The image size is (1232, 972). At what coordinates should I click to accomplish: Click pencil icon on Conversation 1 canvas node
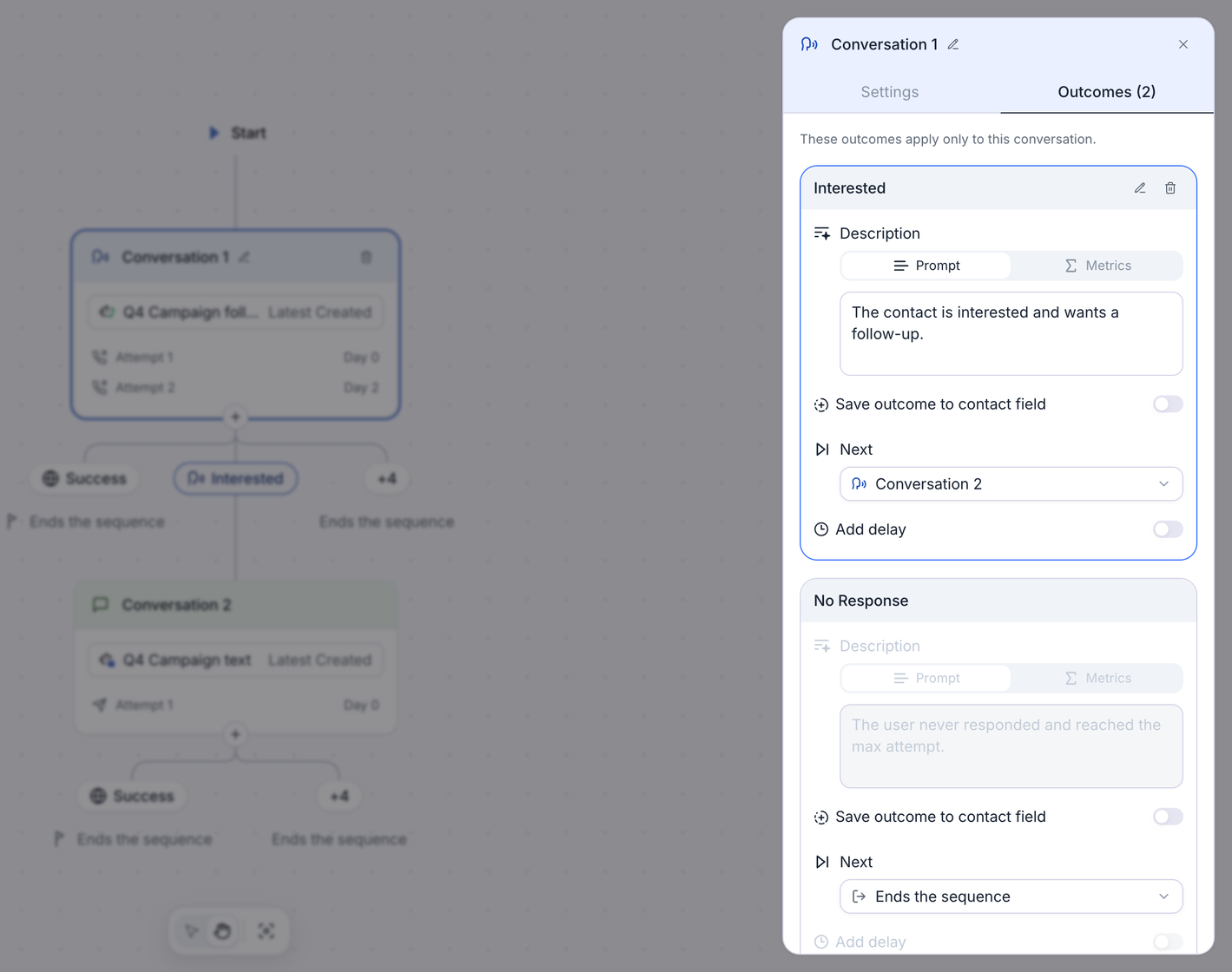pyautogui.click(x=245, y=257)
